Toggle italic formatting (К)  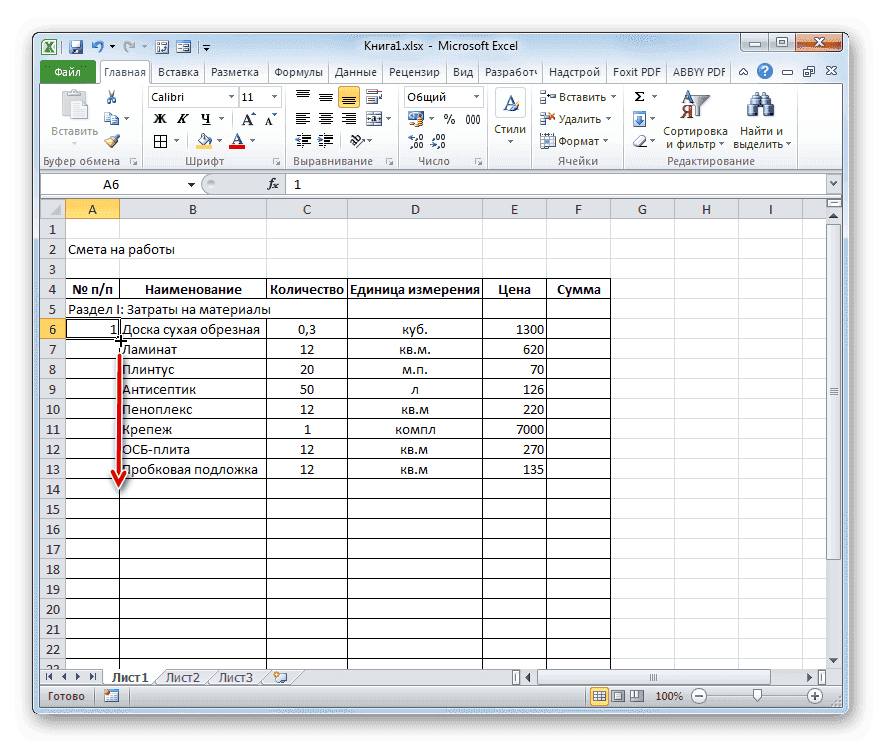[x=183, y=118]
